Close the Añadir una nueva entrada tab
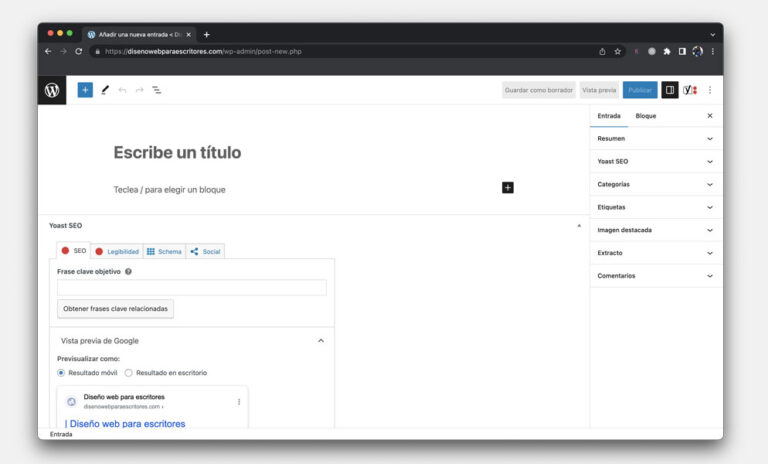 (x=189, y=35)
